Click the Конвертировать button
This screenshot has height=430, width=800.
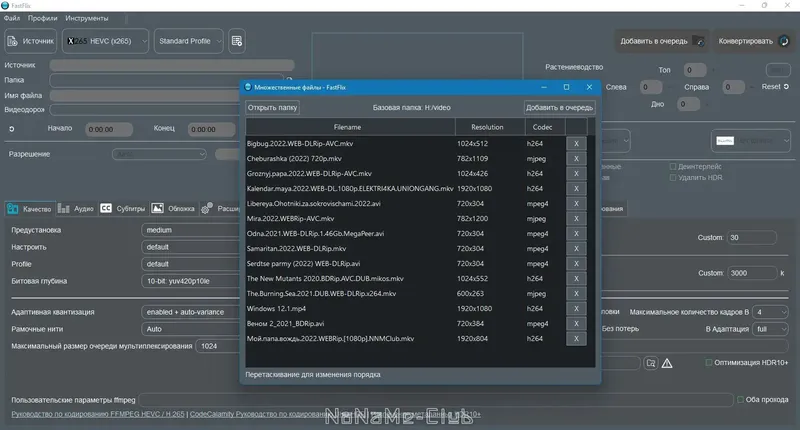(753, 41)
